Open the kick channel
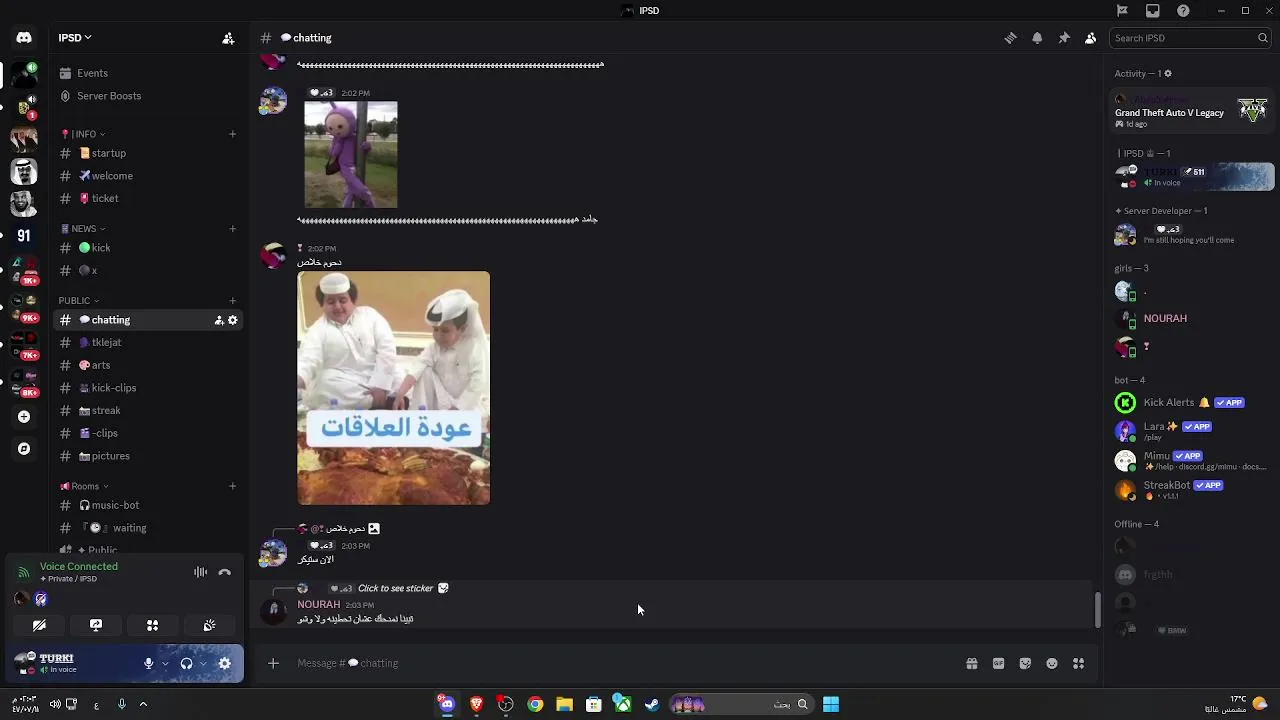 pyautogui.click(x=148, y=248)
